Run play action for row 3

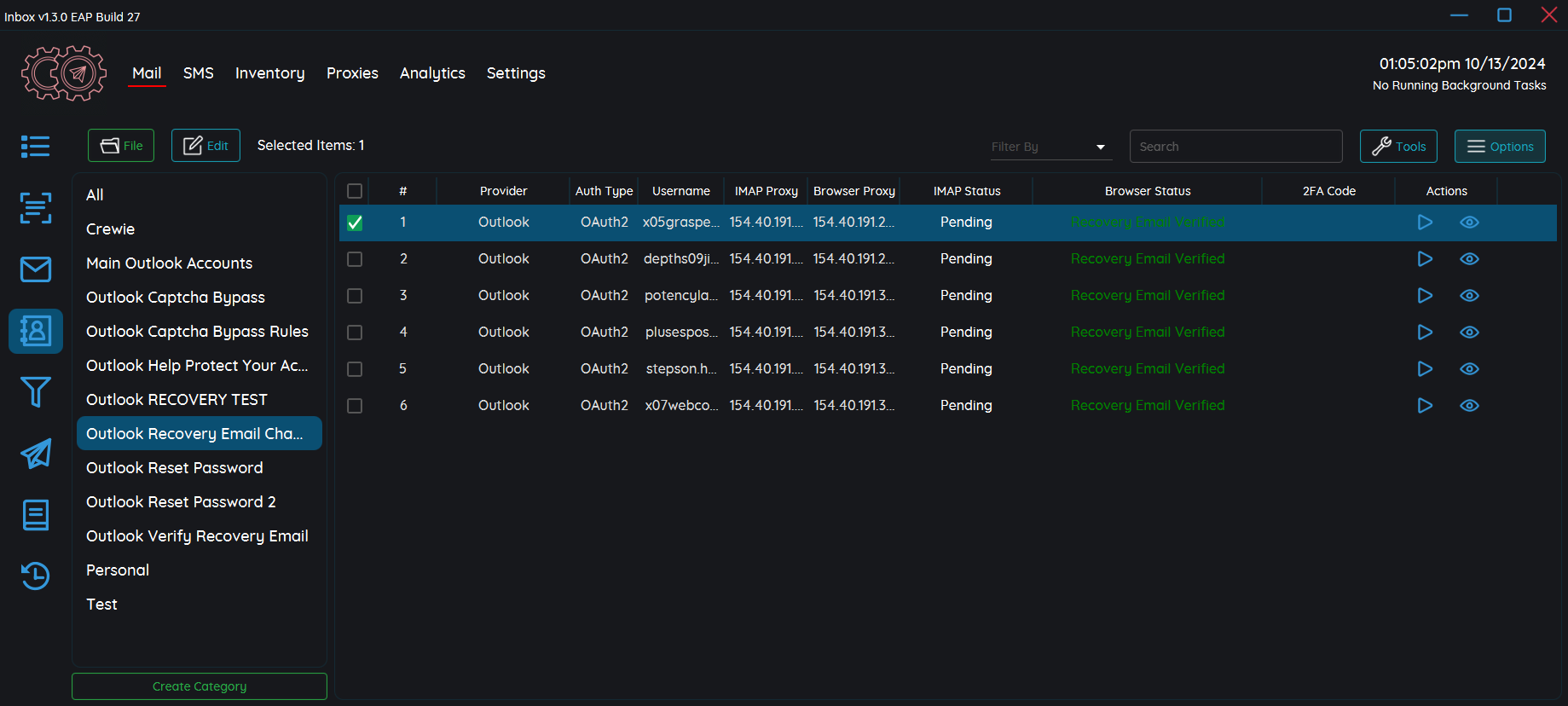(1425, 296)
